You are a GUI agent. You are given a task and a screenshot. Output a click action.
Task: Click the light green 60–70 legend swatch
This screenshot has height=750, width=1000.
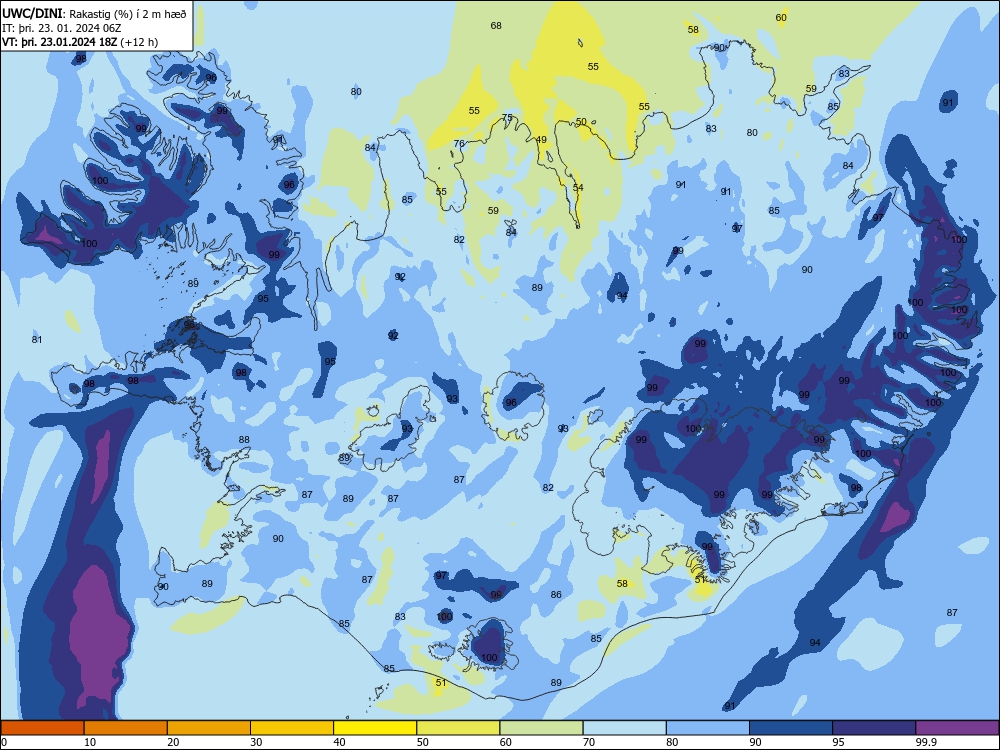click(x=541, y=728)
